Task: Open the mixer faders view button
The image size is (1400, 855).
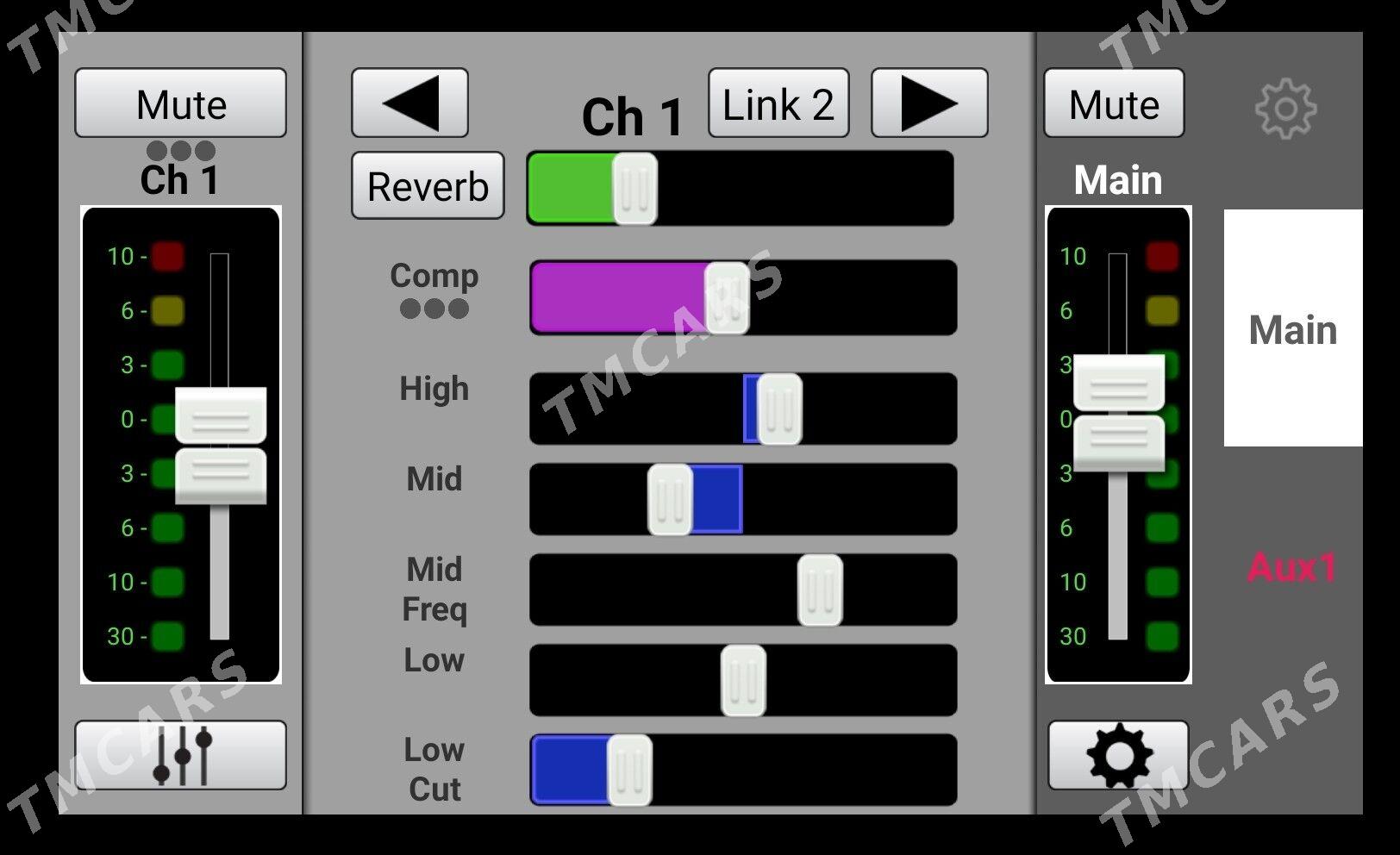Action: tap(181, 755)
